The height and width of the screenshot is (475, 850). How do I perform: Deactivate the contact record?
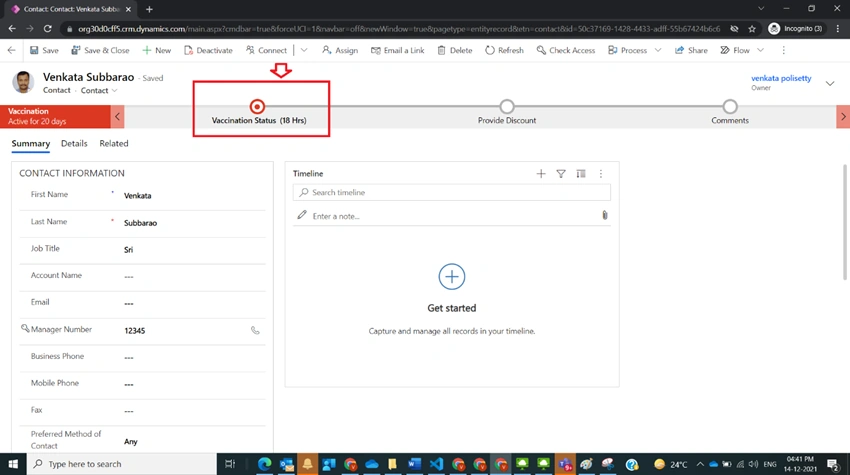(x=208, y=50)
